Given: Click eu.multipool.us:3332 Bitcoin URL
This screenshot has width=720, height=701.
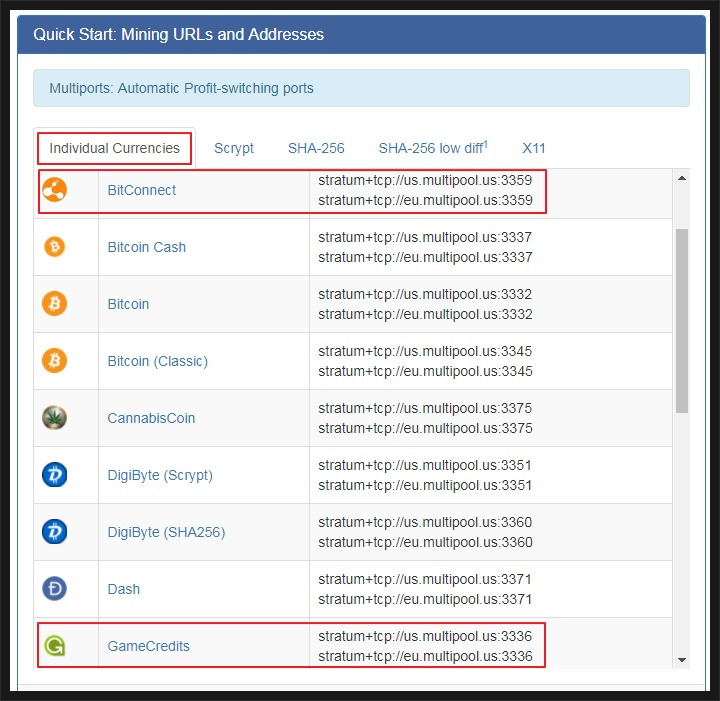Looking at the screenshot, I should [425, 314].
